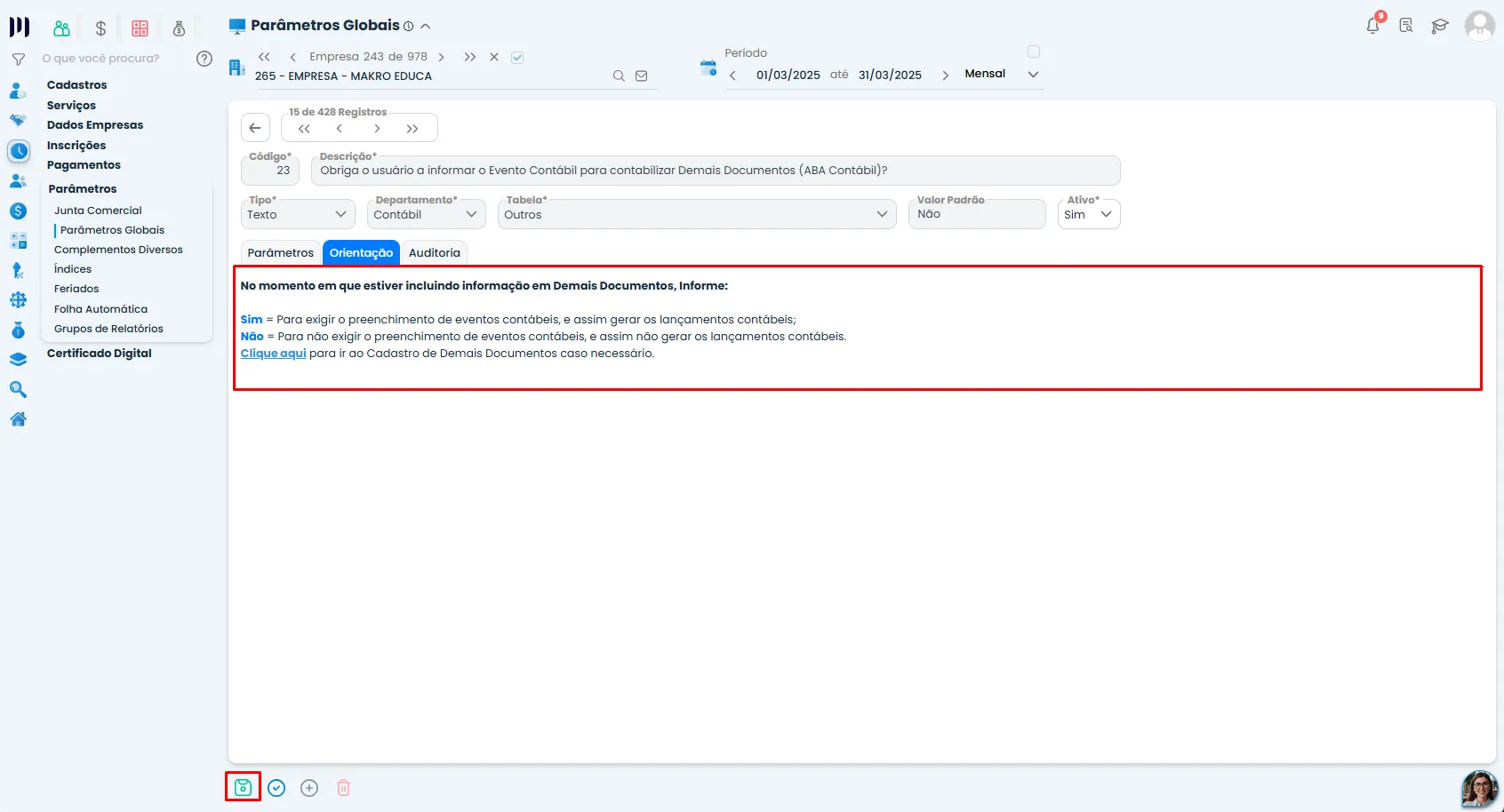Screen dimensions: 1504x812
Task: Go to next record with single chevron
Action: (377, 129)
